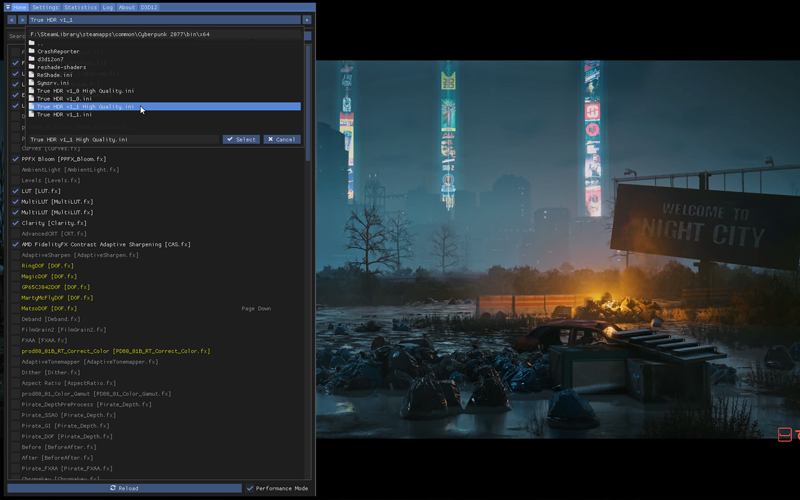This screenshot has width=800, height=500.
Task: Enable Deband effect
Action: coord(15,319)
